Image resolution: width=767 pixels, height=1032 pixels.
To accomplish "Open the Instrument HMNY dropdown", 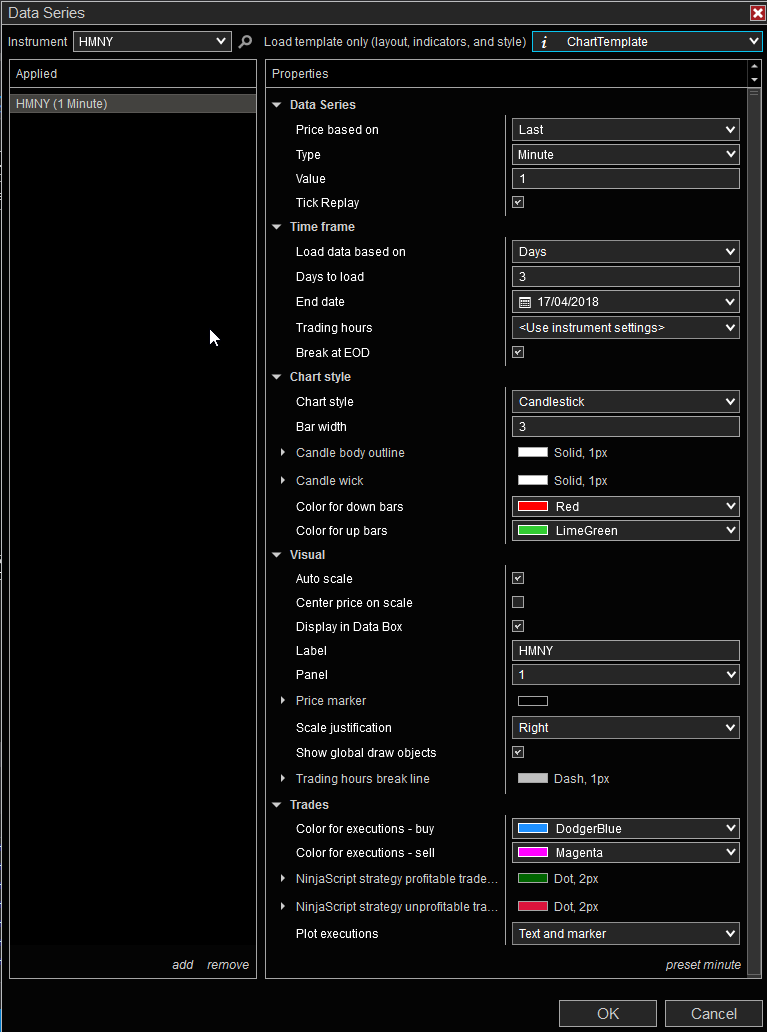I will (x=152, y=41).
